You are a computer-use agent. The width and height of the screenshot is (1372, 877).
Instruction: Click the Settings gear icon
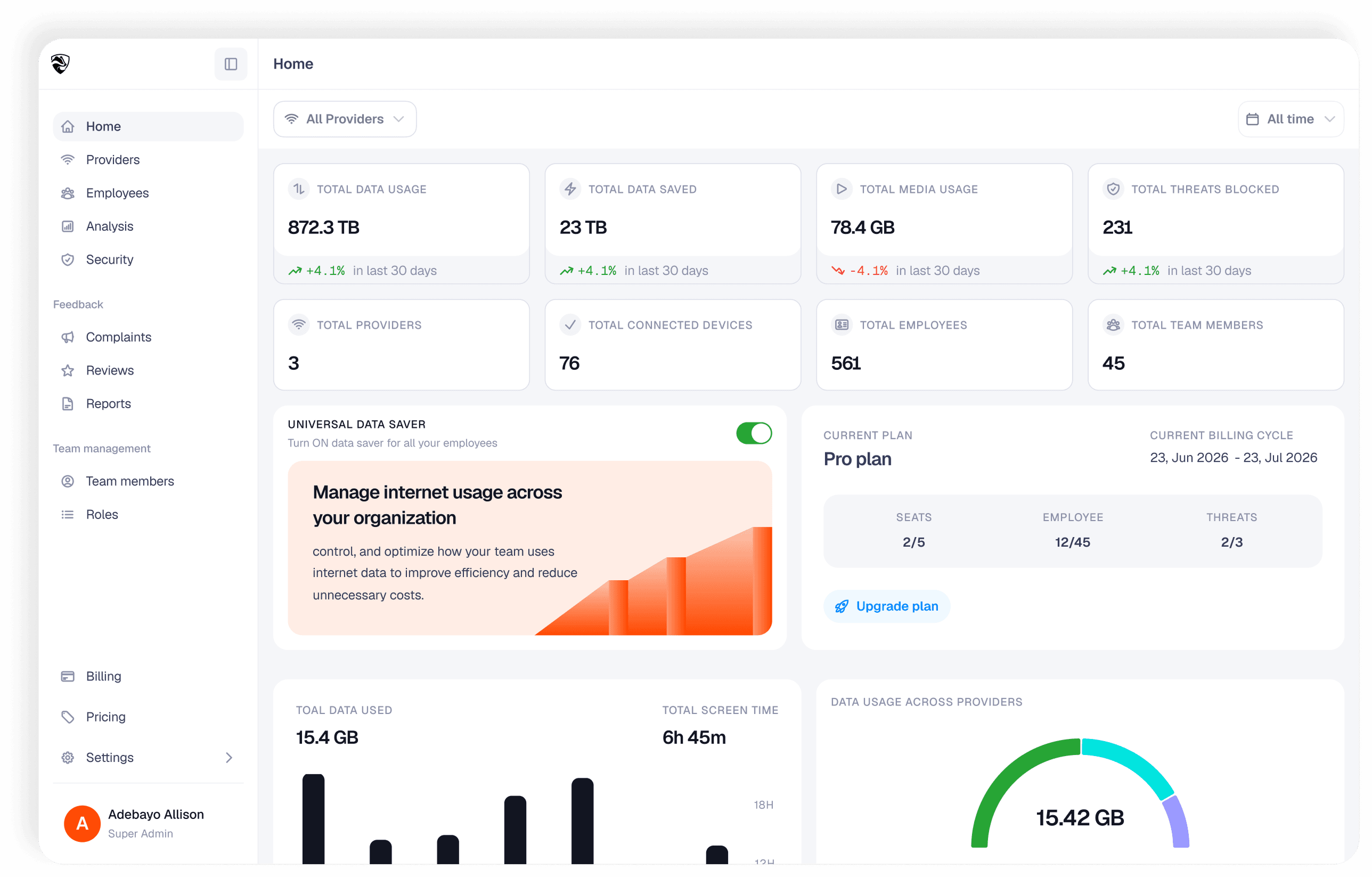[x=68, y=757]
